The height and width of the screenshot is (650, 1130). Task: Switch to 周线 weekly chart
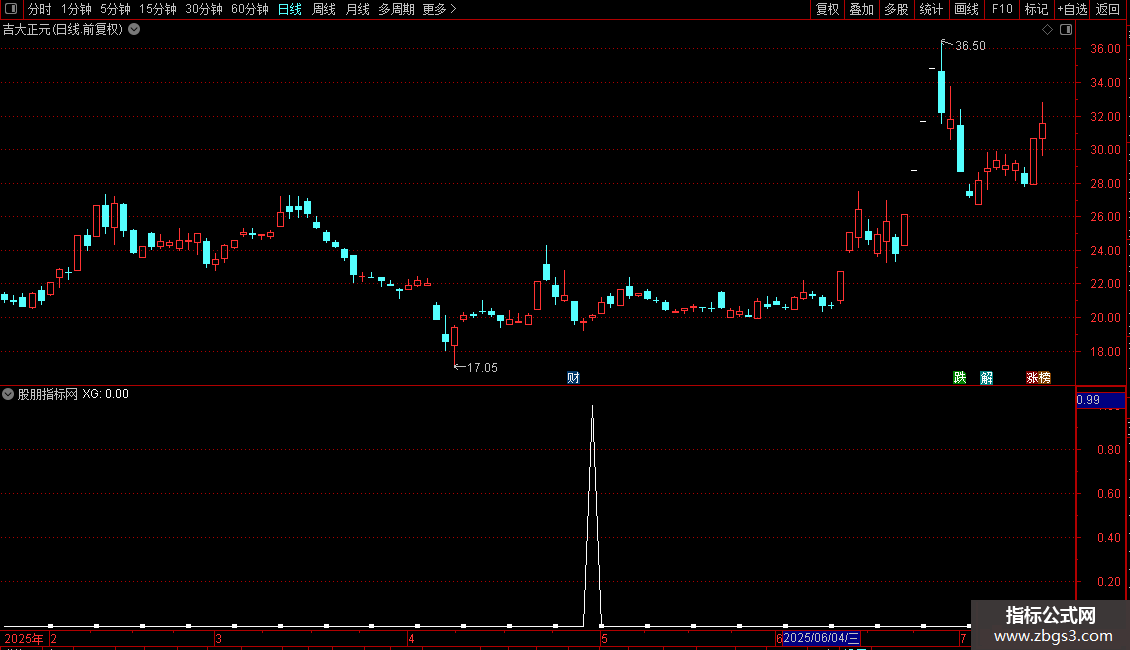pos(324,9)
